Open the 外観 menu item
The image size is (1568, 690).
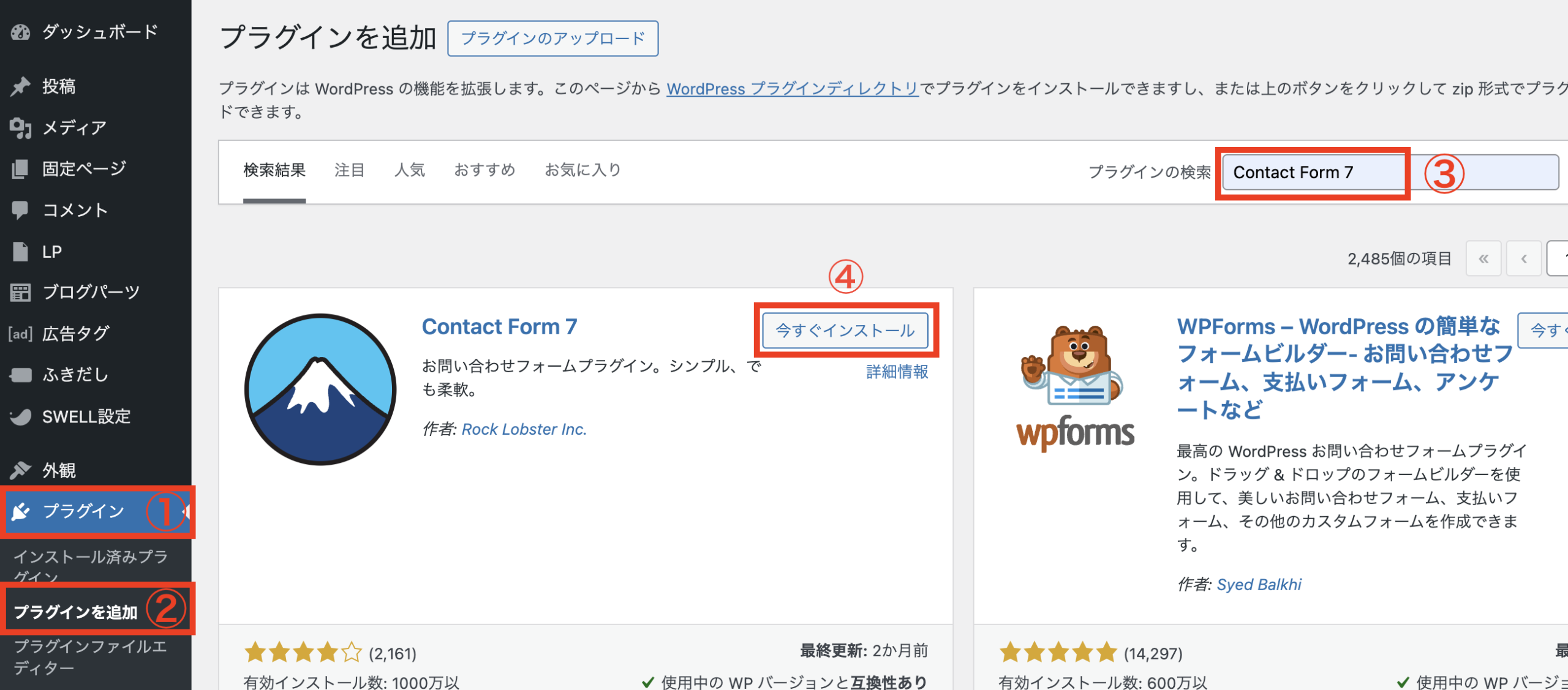point(96,470)
